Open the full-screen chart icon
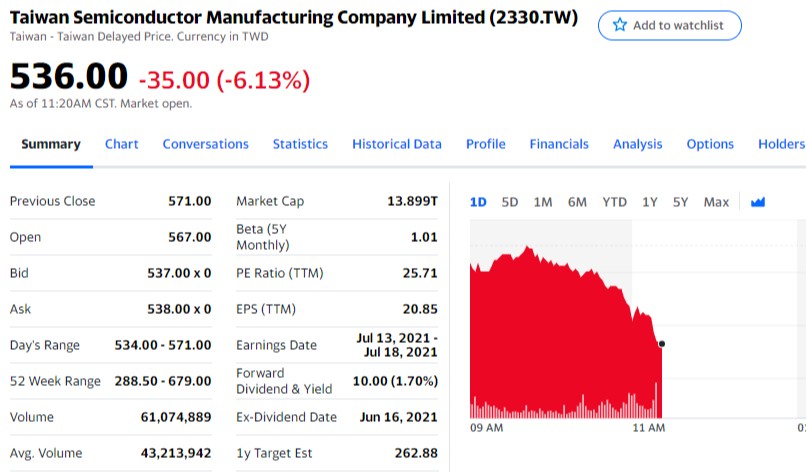 758,202
